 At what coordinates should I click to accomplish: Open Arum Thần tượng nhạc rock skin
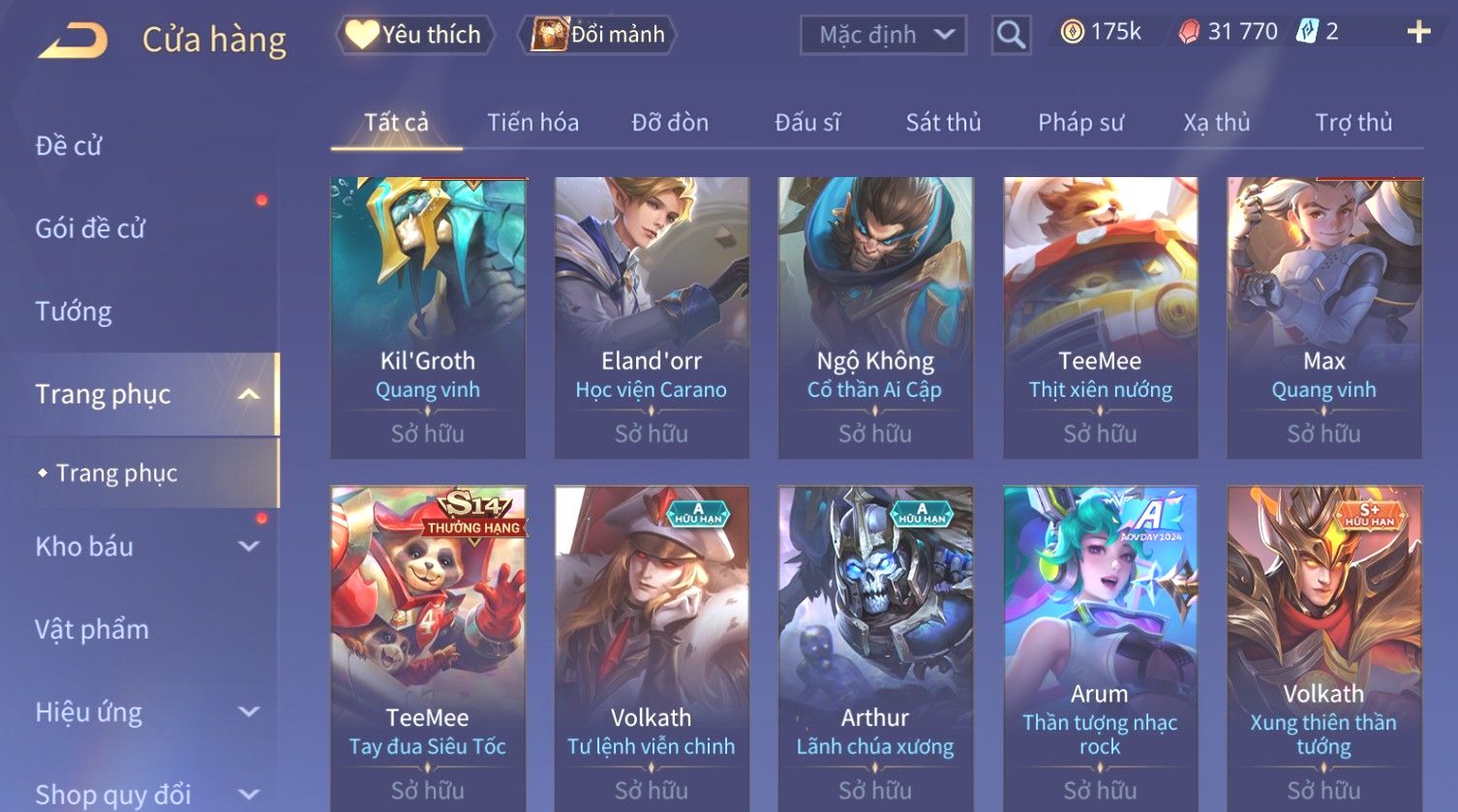[x=1100, y=648]
